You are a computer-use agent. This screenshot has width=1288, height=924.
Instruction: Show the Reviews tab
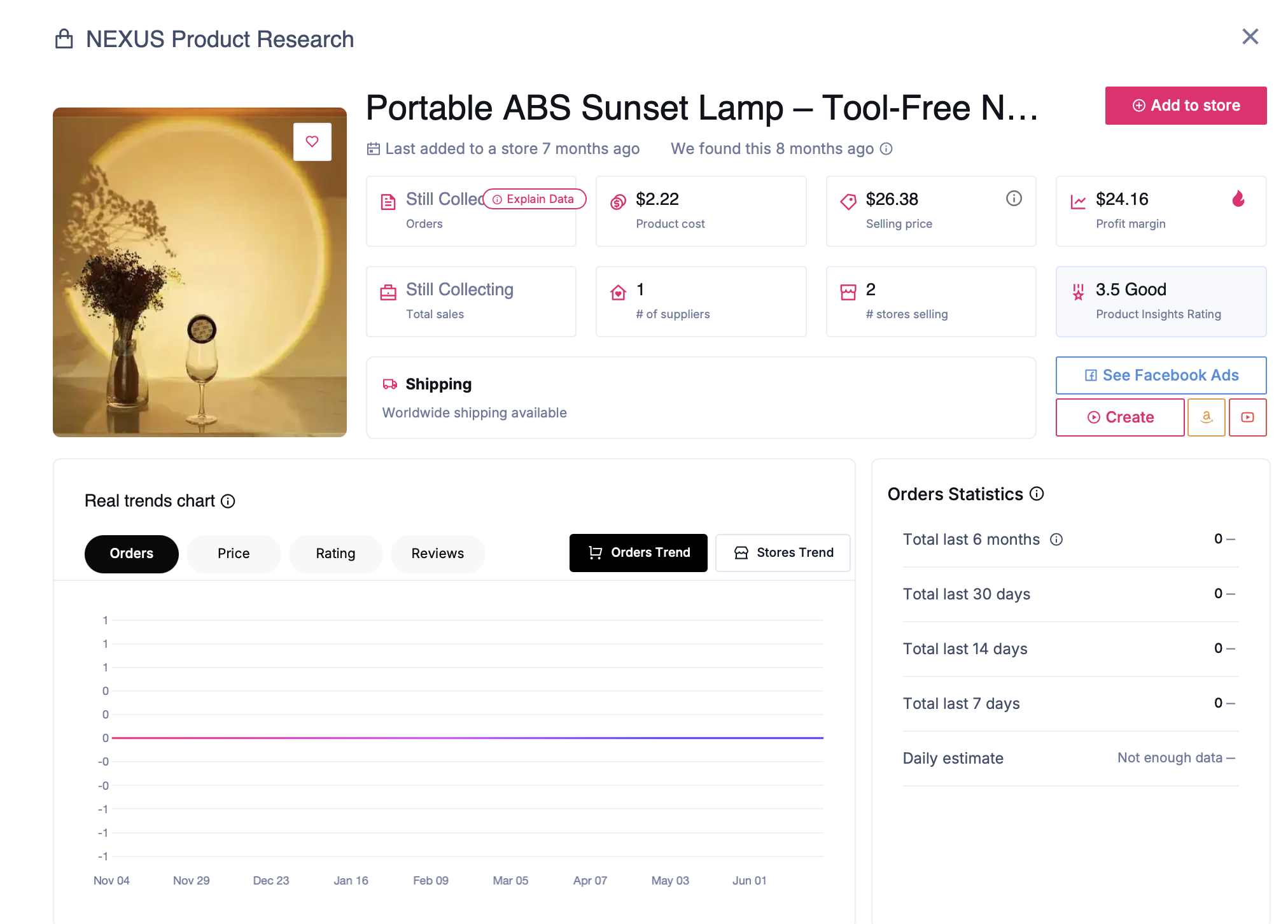pyautogui.click(x=438, y=554)
